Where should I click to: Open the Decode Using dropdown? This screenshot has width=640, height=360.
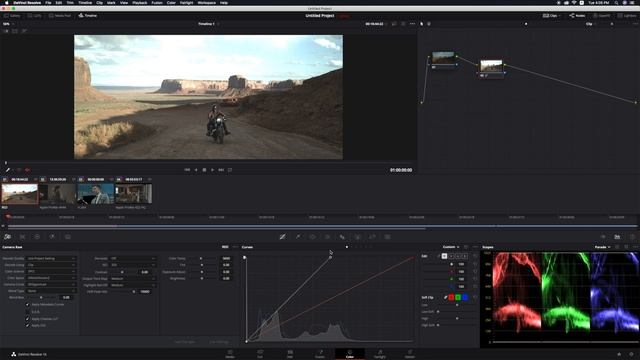click(x=51, y=265)
